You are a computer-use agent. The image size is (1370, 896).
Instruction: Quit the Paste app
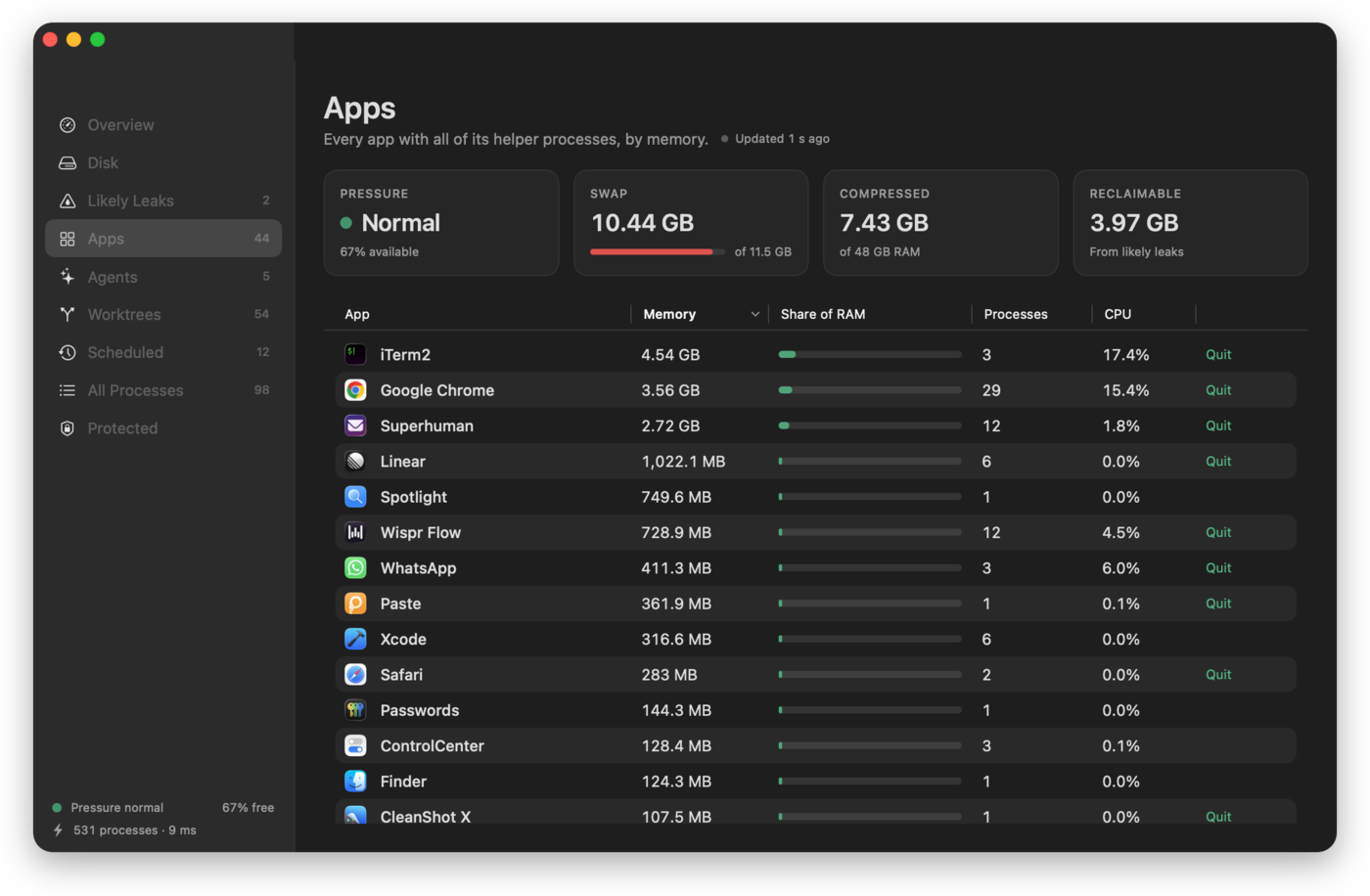pyautogui.click(x=1218, y=604)
